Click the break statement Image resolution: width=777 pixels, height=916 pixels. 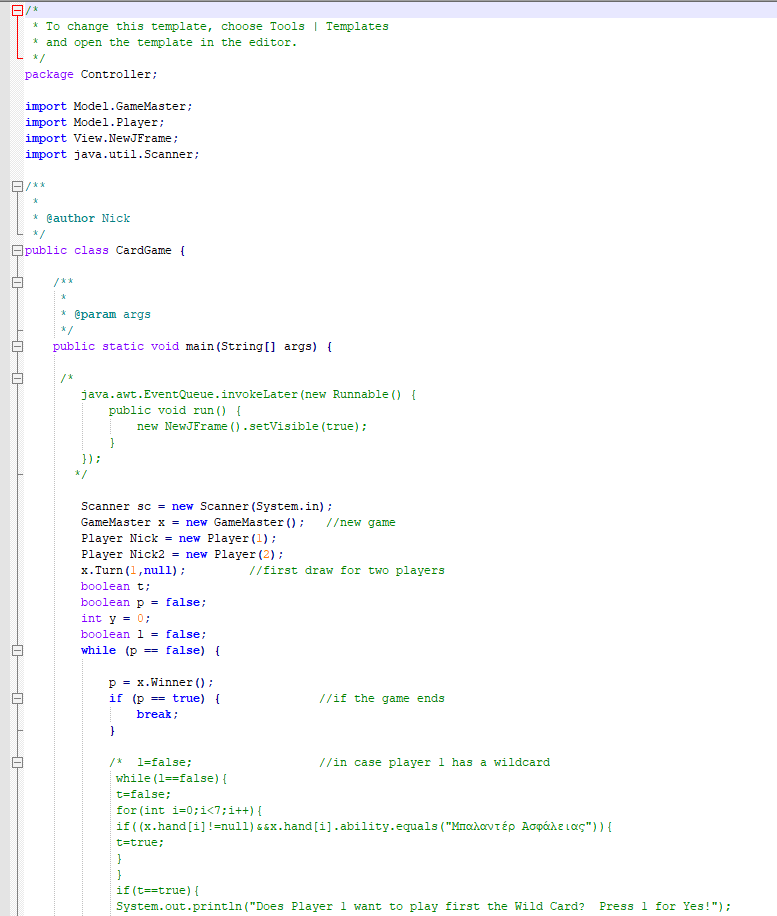point(157,714)
